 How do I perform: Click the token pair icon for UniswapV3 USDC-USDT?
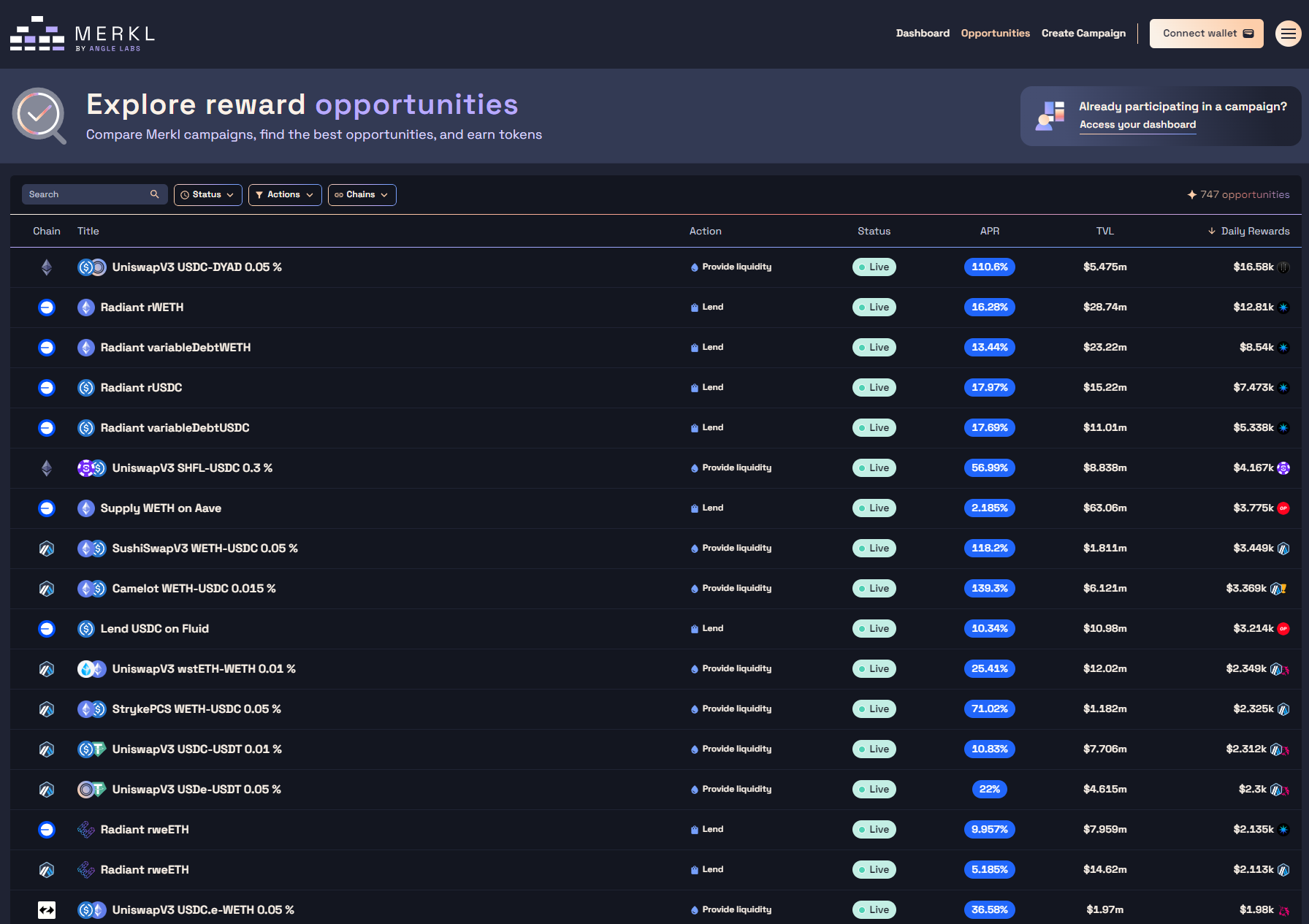pyautogui.click(x=92, y=749)
